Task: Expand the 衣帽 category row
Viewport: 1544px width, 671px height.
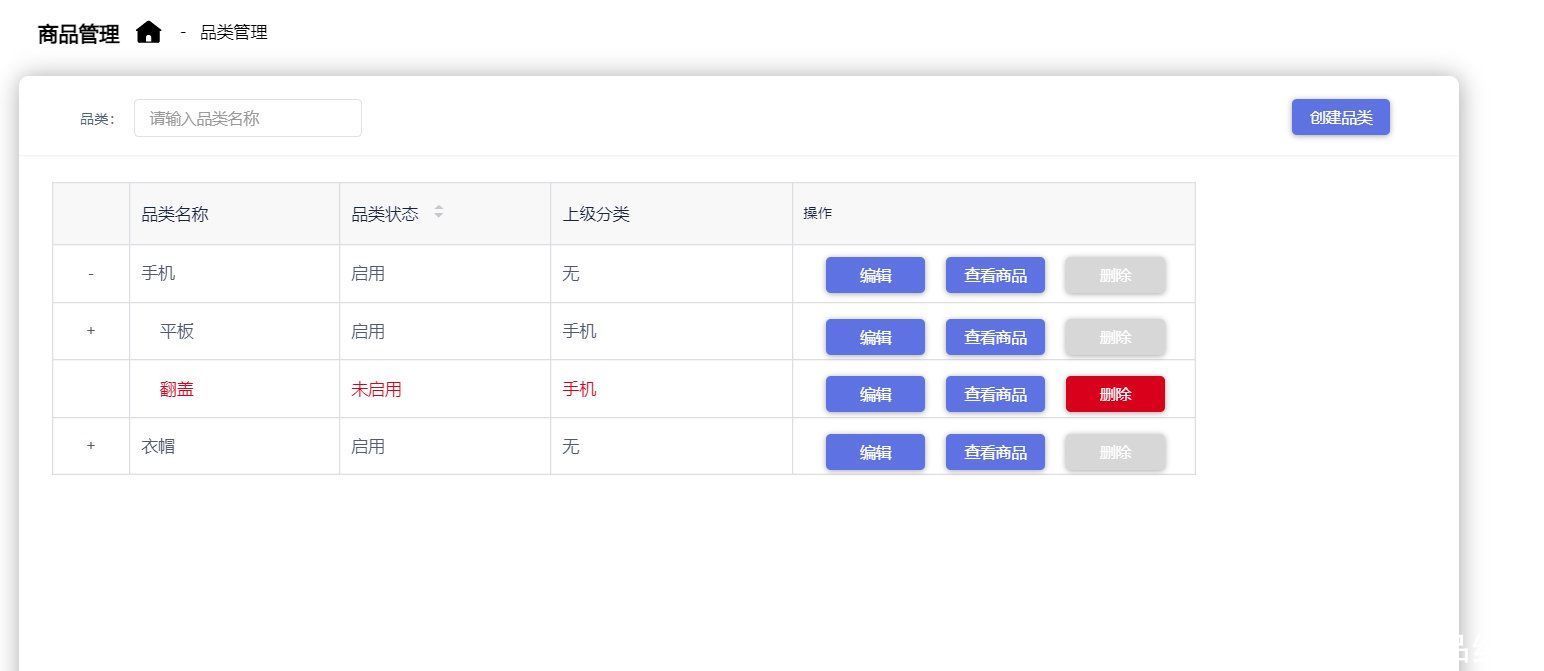Action: 90,446
